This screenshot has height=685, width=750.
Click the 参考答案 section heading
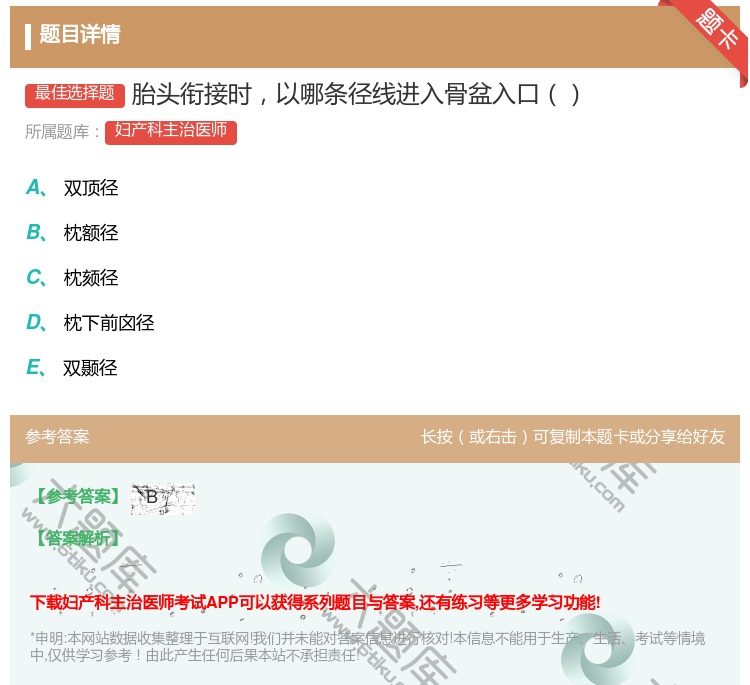[x=57, y=436]
